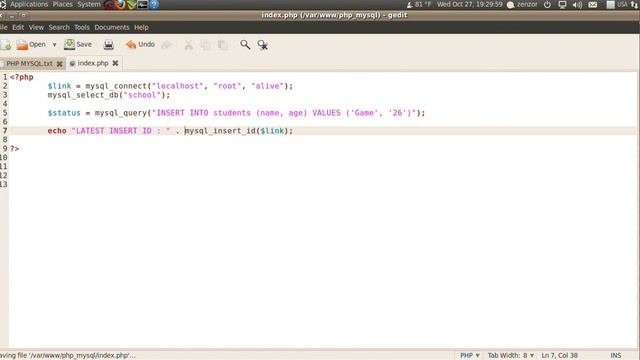Click the echo keyword on line 7
Image resolution: width=640 pixels, height=360 pixels.
point(57,131)
